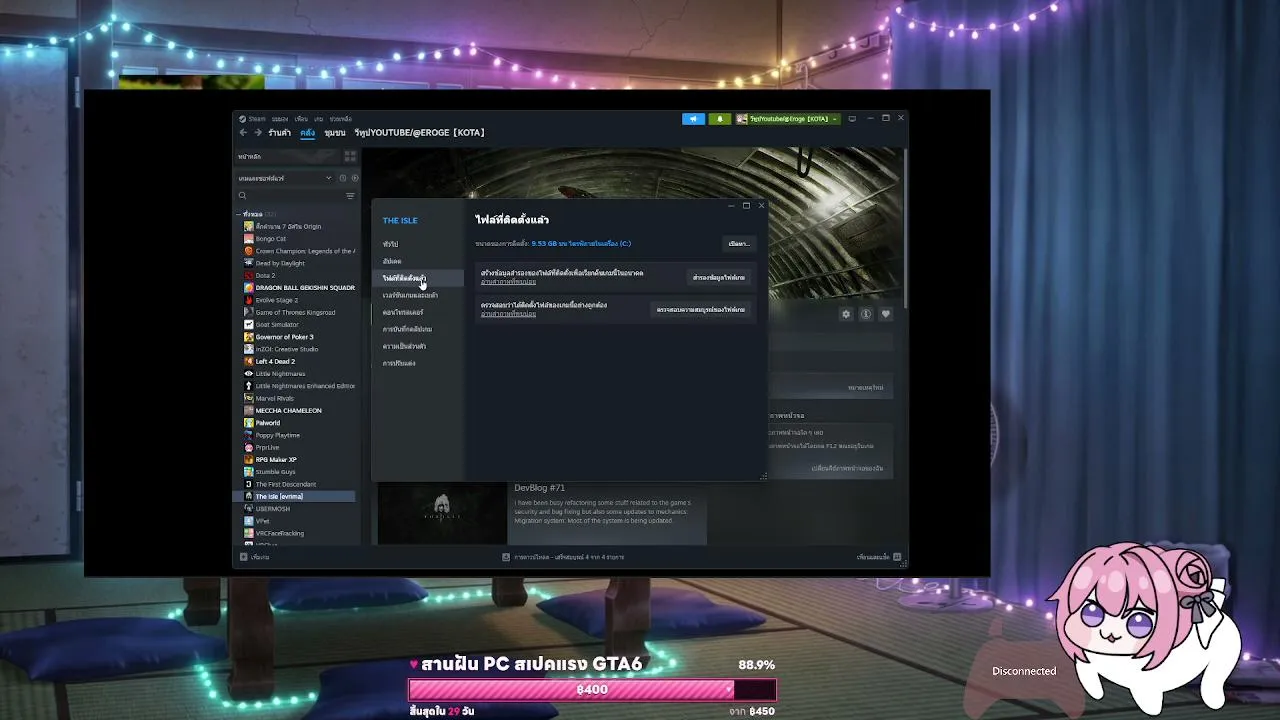Open the Steam menu
The image size is (1280, 720).
(254, 119)
